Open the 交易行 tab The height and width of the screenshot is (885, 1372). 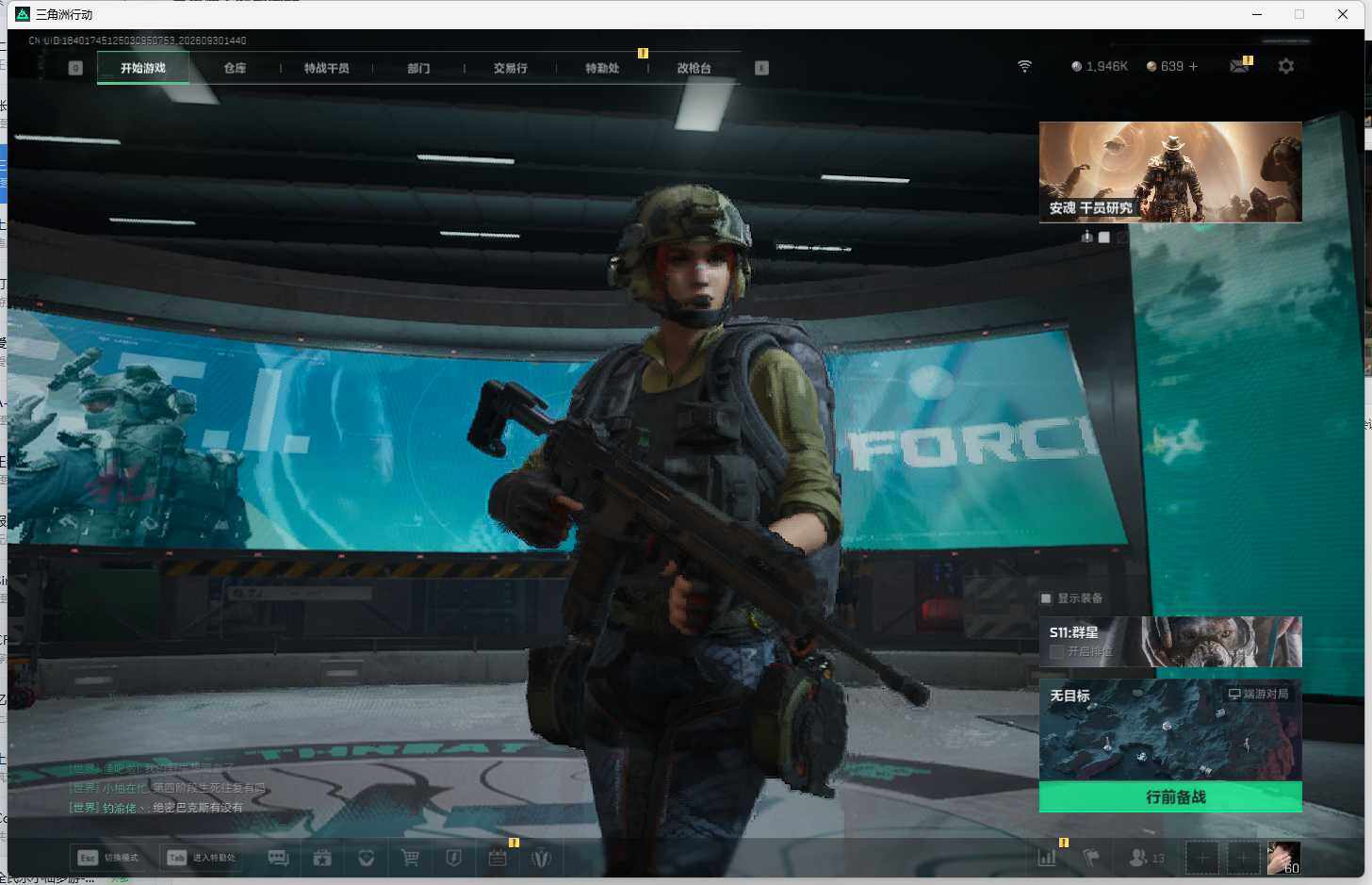tap(510, 68)
